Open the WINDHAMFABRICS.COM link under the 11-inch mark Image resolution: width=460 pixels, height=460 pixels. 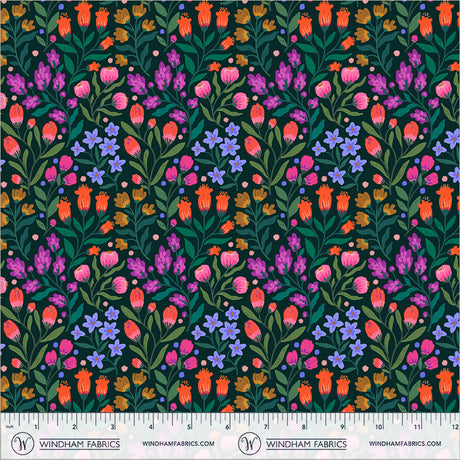[405, 444]
